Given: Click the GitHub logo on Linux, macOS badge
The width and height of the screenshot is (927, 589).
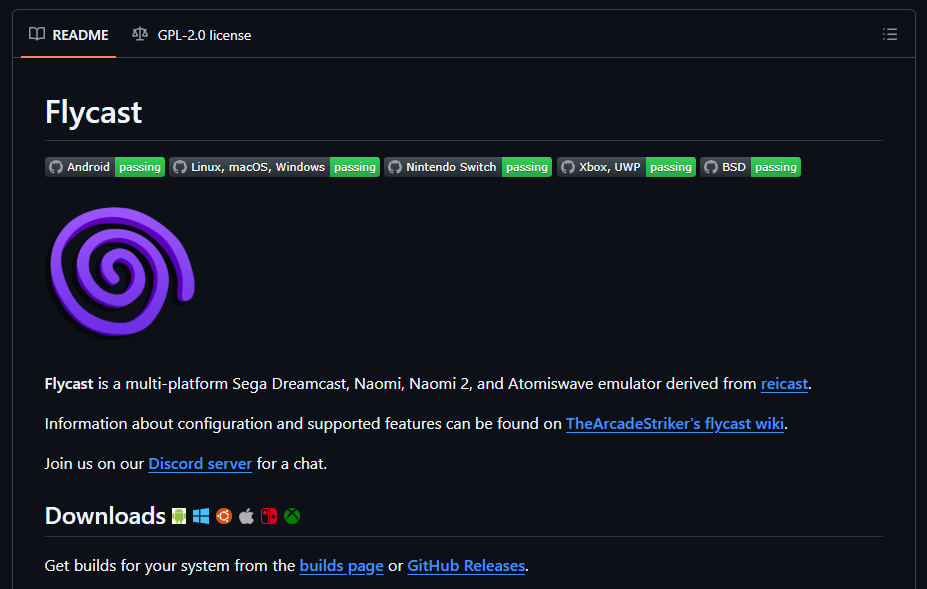Looking at the screenshot, I should tap(180, 167).
